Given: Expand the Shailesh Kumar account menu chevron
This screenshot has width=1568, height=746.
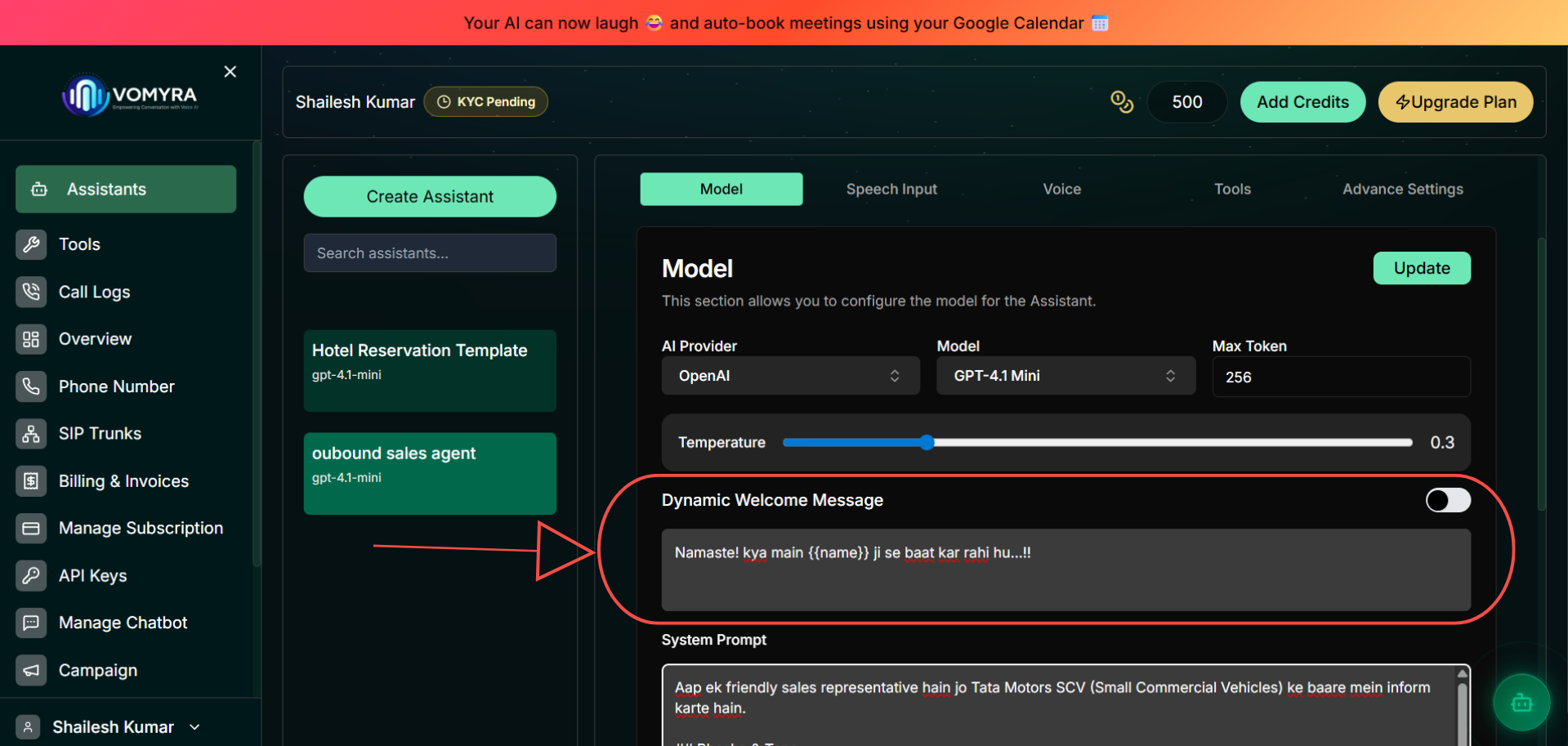Looking at the screenshot, I should [194, 727].
